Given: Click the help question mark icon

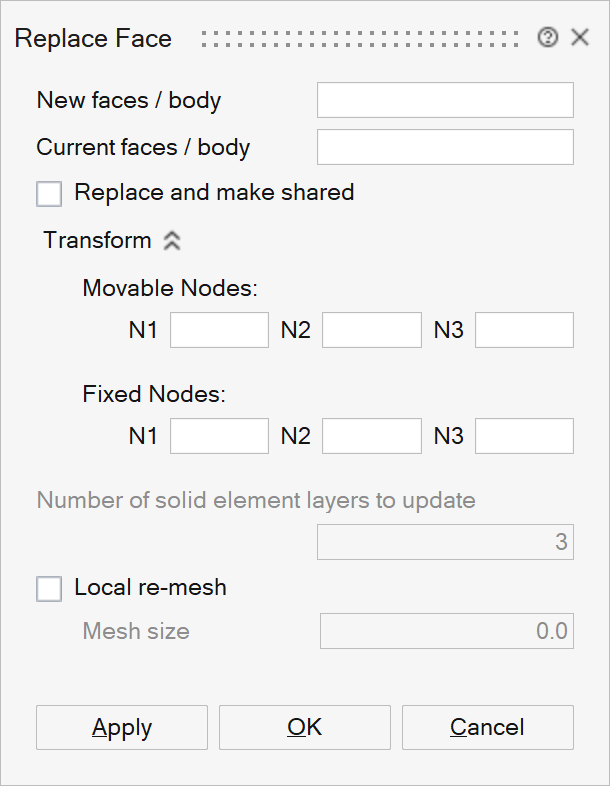Looking at the screenshot, I should tap(547, 38).
